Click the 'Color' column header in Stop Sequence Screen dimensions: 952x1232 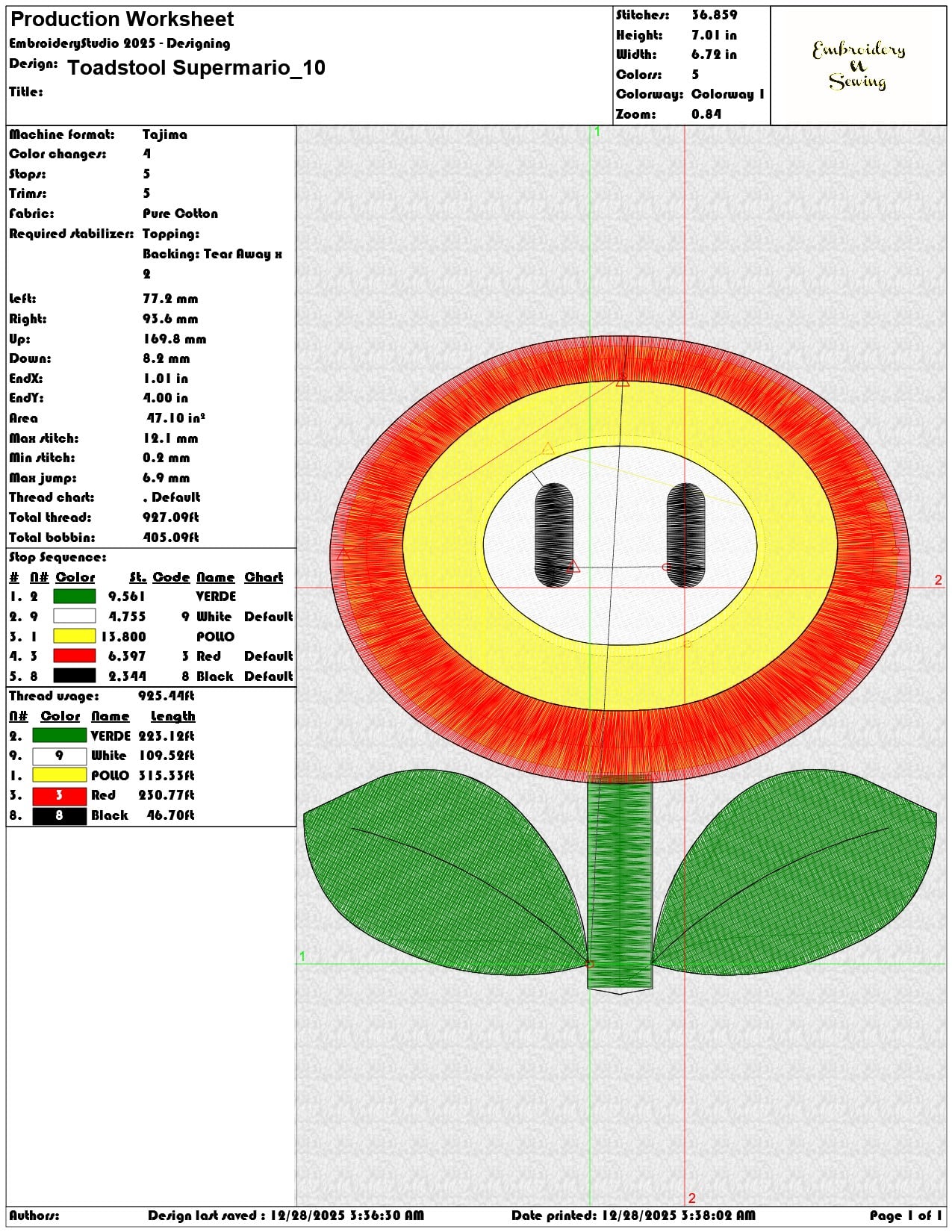pos(75,577)
